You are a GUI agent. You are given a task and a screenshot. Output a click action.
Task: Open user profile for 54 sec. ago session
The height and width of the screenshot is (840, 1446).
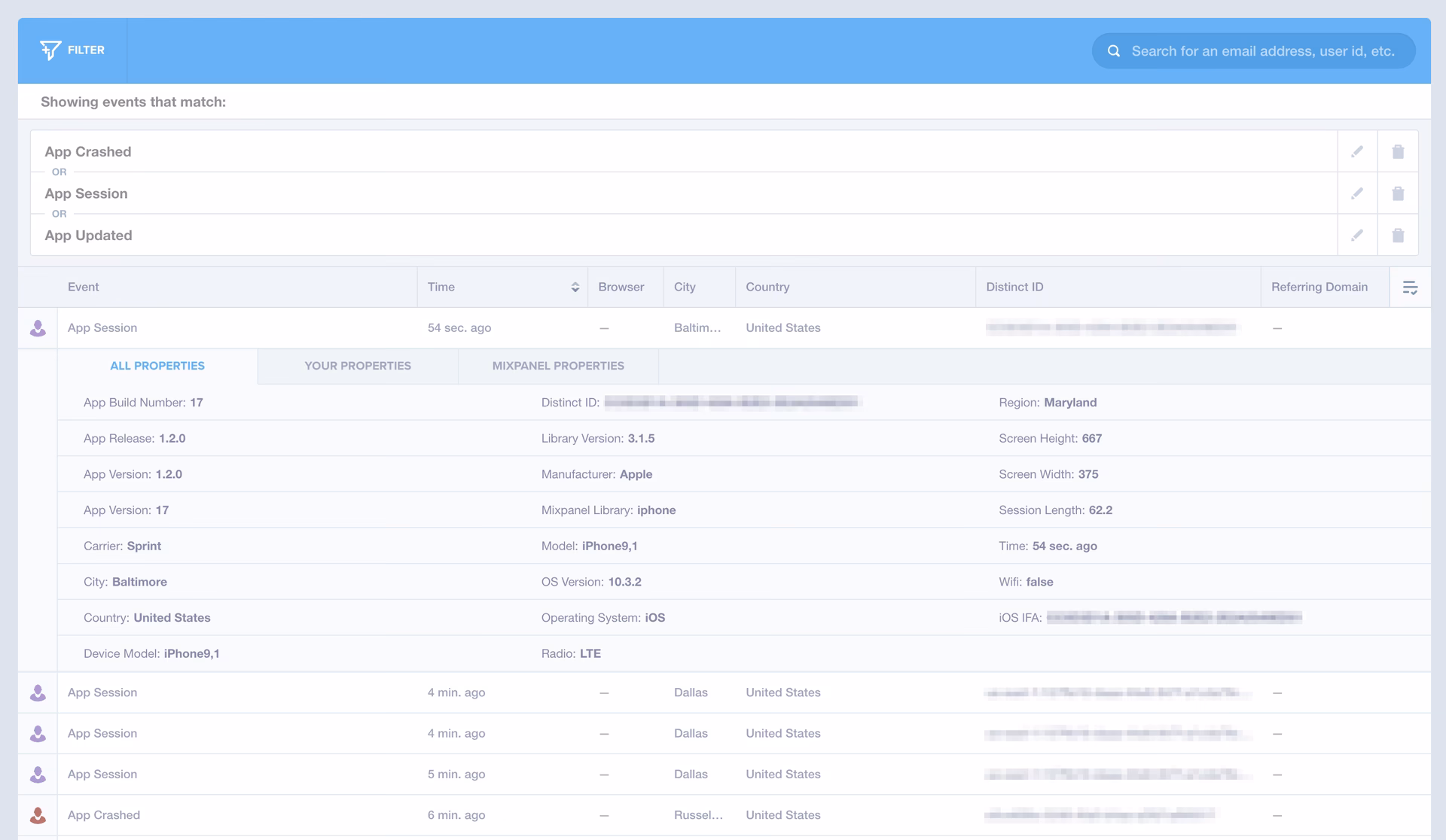coord(38,328)
